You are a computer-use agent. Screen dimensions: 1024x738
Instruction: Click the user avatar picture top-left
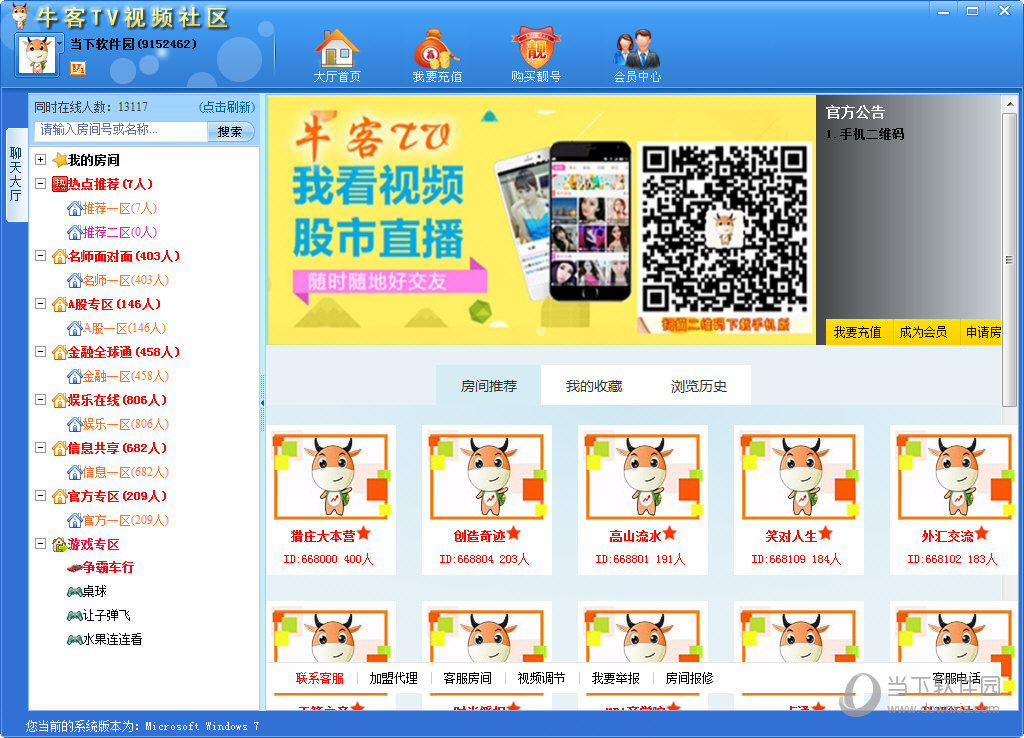[x=37, y=53]
